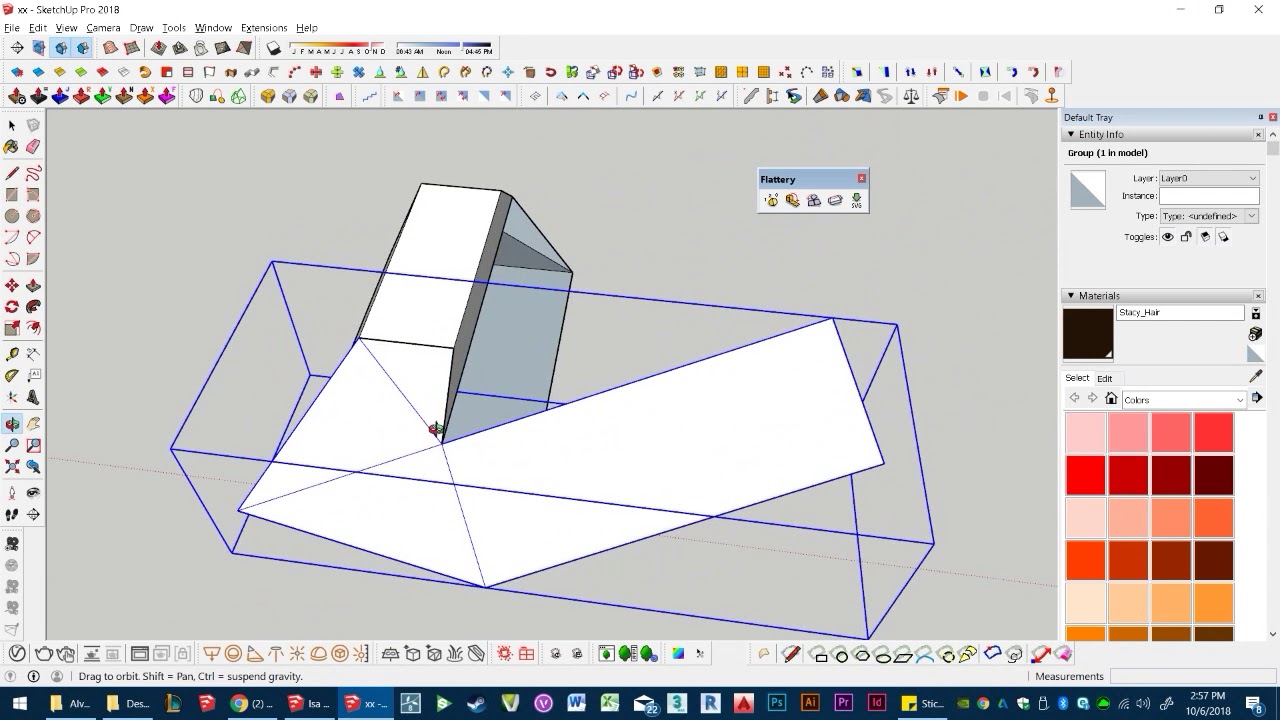
Task: Choose the Protractor tool
Action: coord(12,376)
